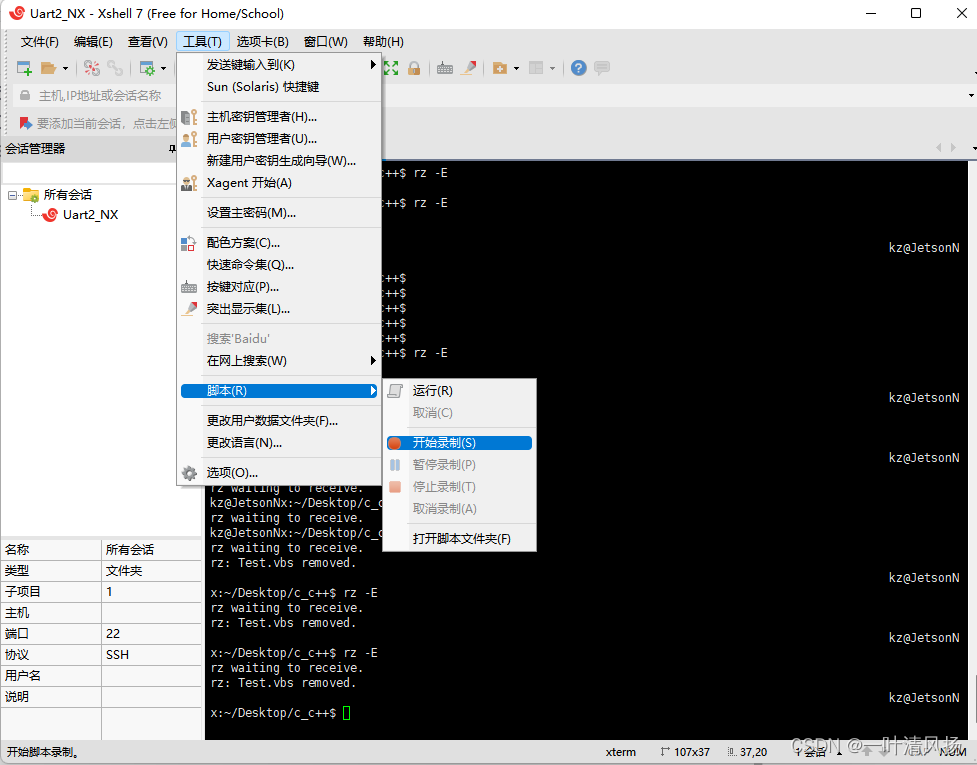The width and height of the screenshot is (977, 765).
Task: Select the highlighted 脚本(R) menu item
Action: pyautogui.click(x=279, y=391)
